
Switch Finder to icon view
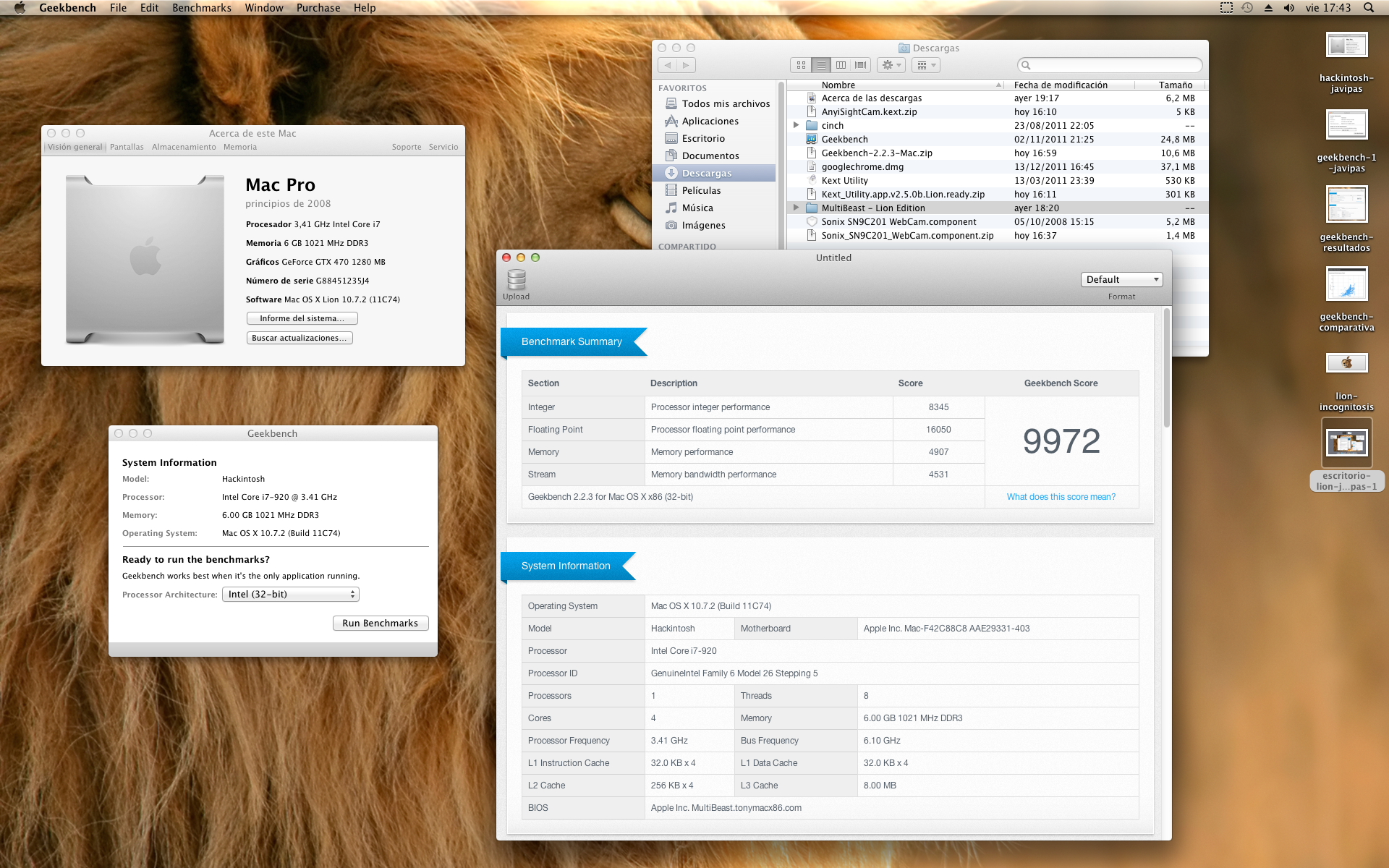[x=801, y=65]
